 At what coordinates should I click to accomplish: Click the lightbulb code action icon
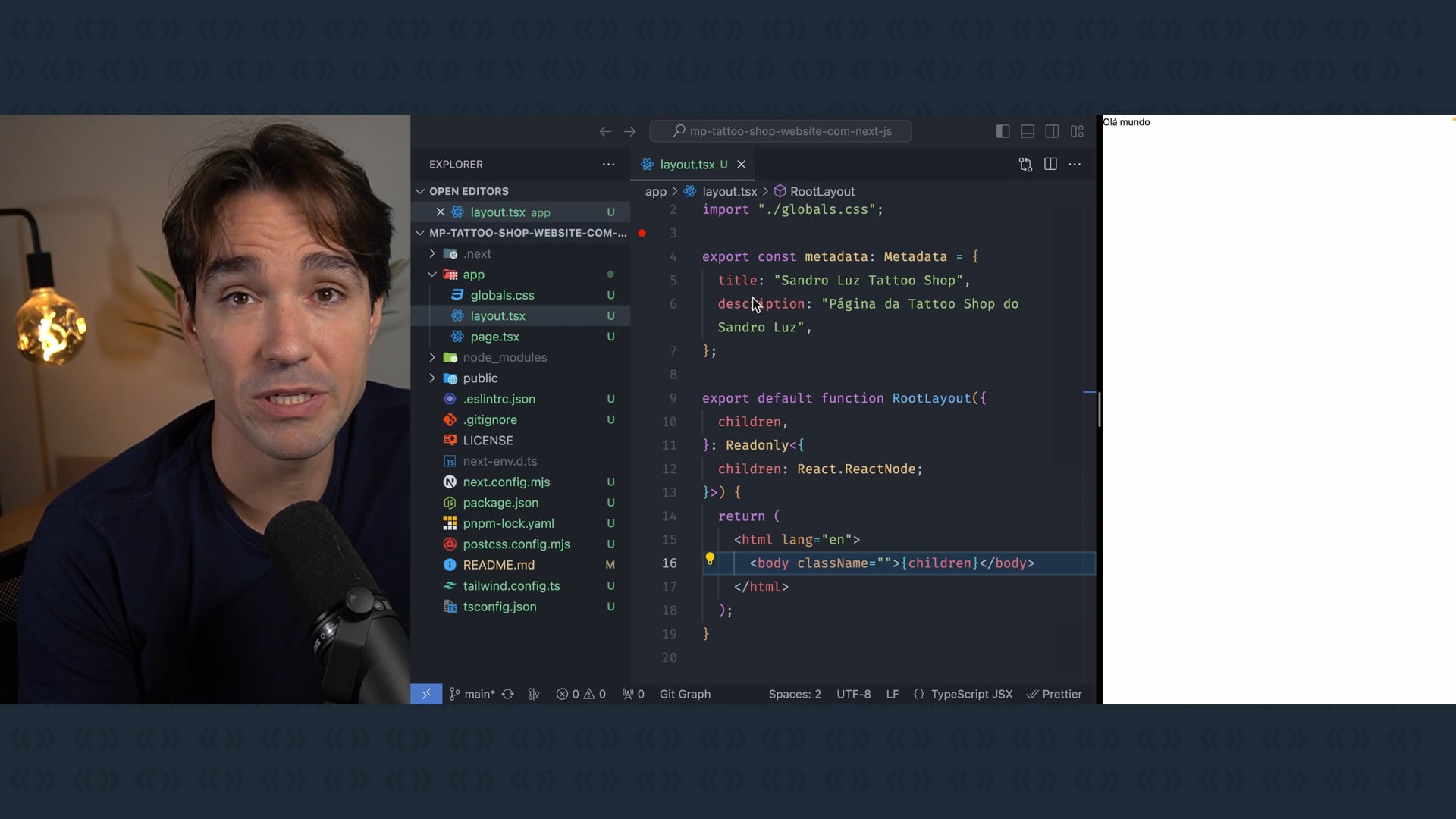tap(710, 559)
